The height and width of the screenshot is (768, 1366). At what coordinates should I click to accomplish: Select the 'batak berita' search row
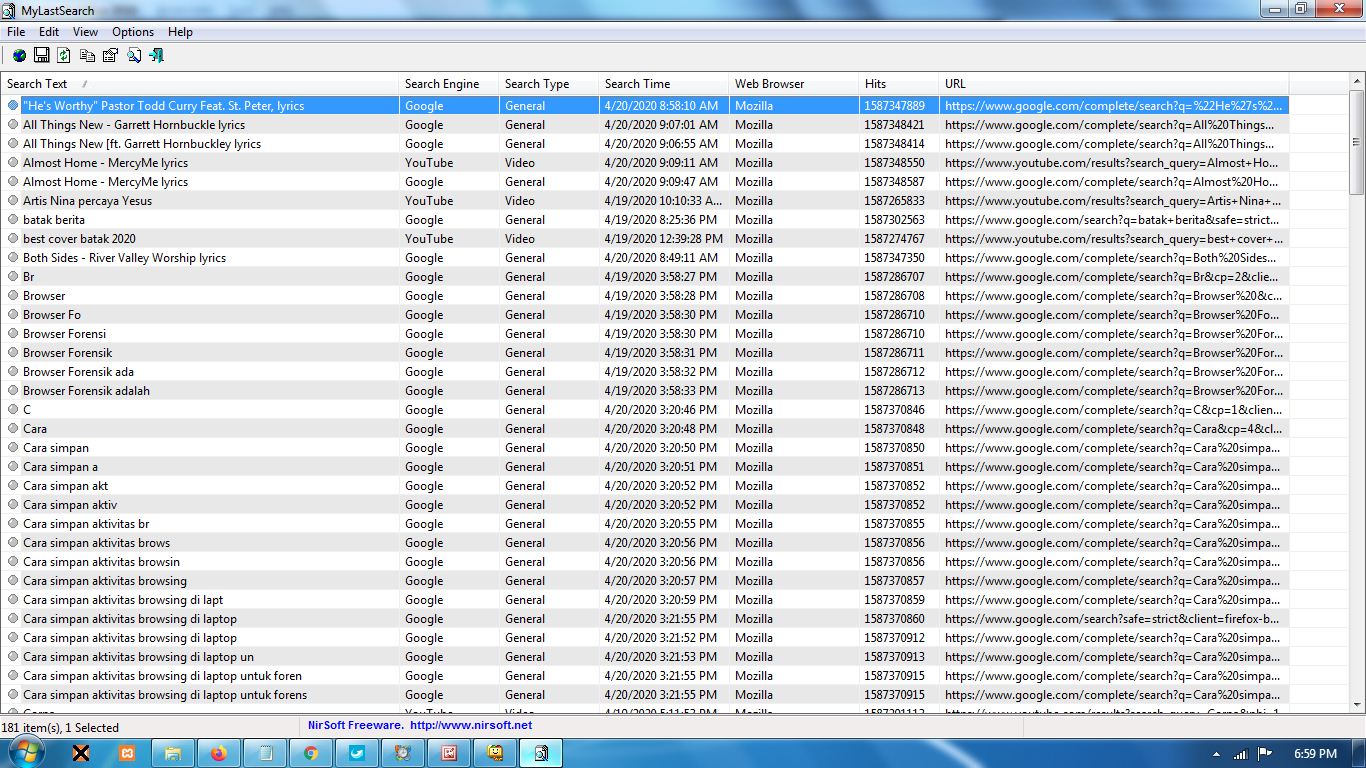(54, 220)
